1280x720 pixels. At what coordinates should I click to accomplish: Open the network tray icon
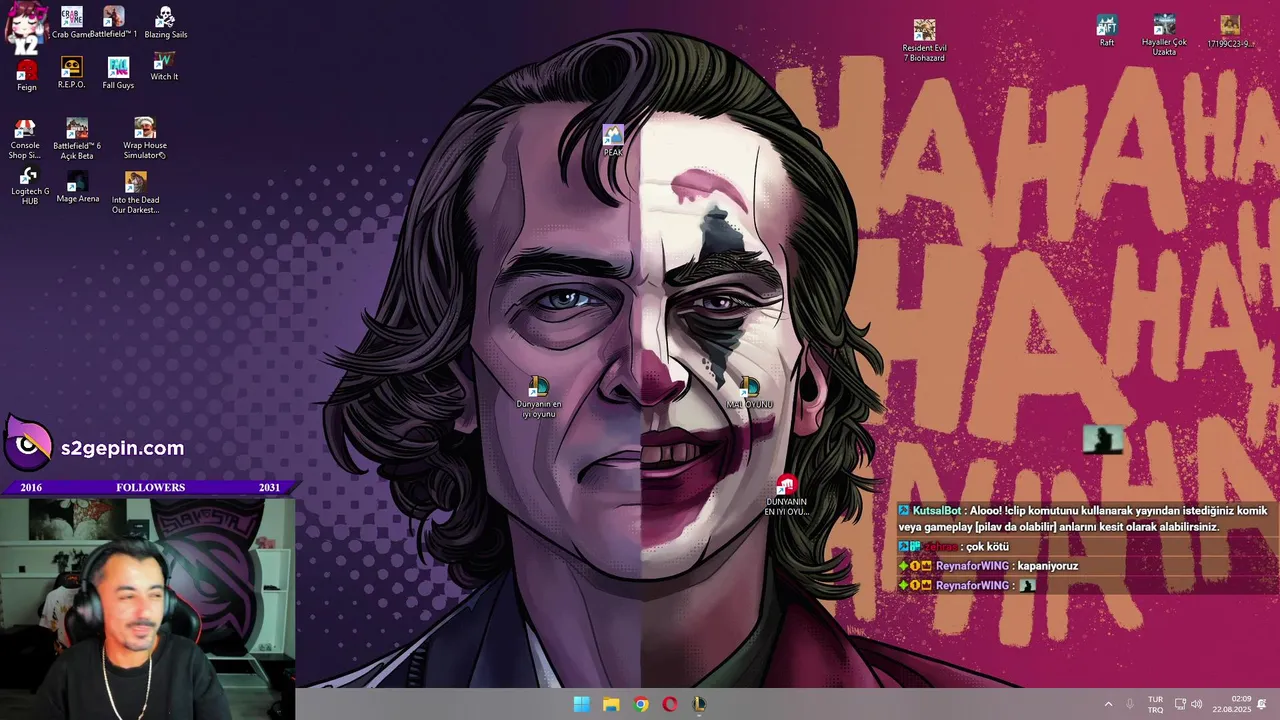(x=1180, y=704)
